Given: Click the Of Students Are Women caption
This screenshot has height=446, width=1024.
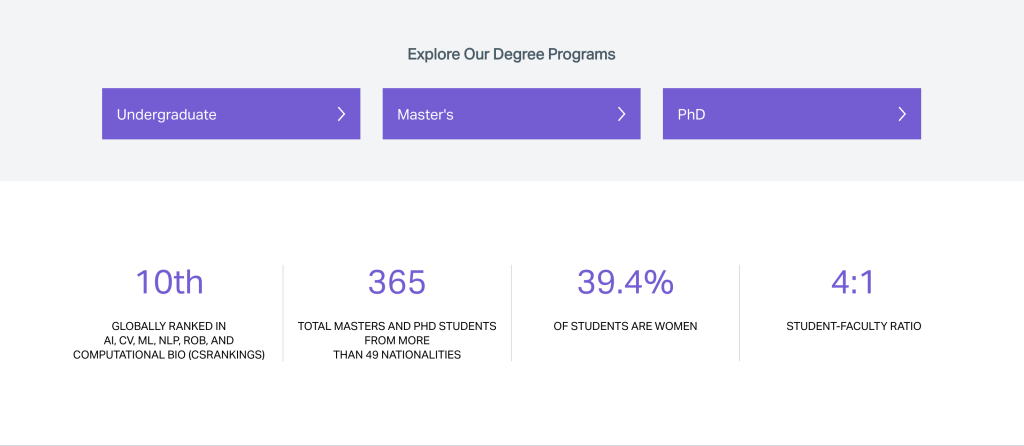Looking at the screenshot, I should (x=625, y=326).
